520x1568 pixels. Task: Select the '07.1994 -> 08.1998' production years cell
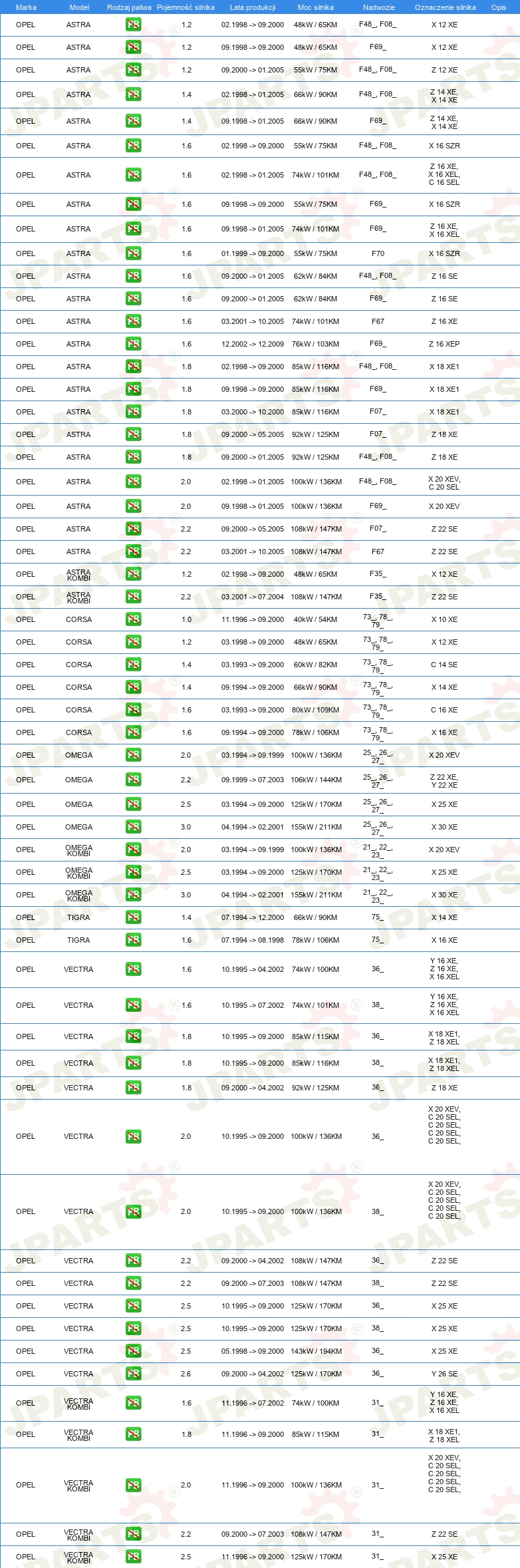(253, 940)
